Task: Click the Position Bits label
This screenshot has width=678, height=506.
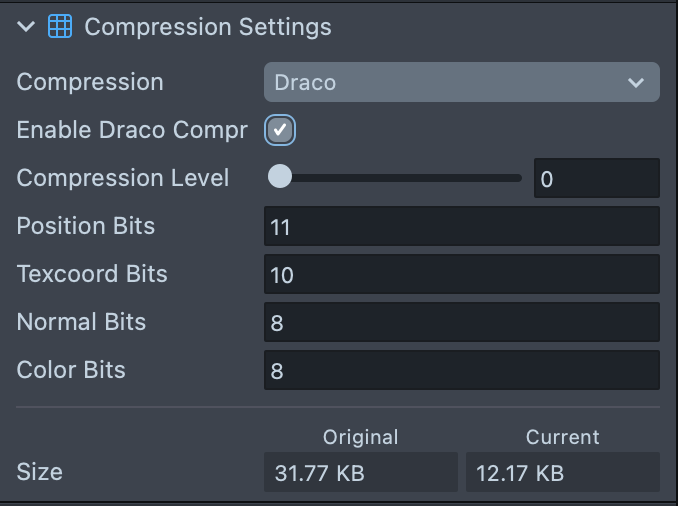Action: [x=86, y=226]
